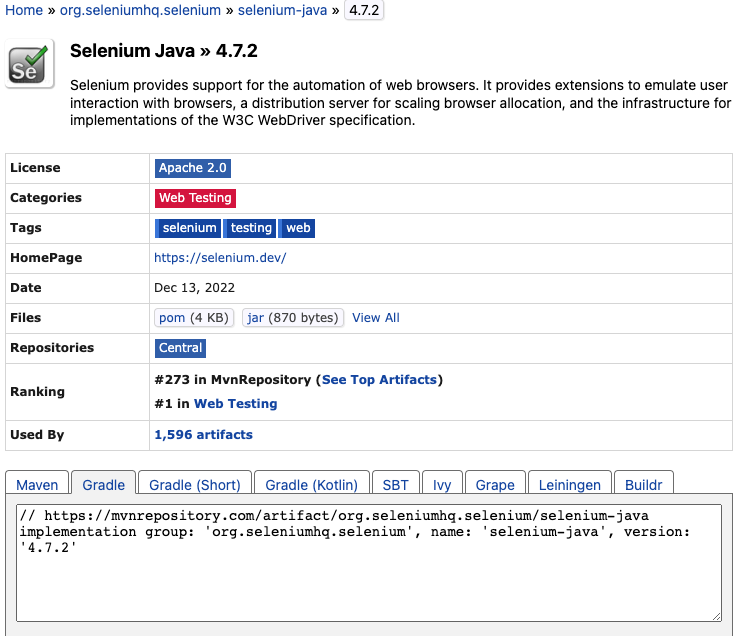Image resolution: width=737 pixels, height=636 pixels.
Task: Open the Apache 2.0 license badge
Action: (x=193, y=168)
